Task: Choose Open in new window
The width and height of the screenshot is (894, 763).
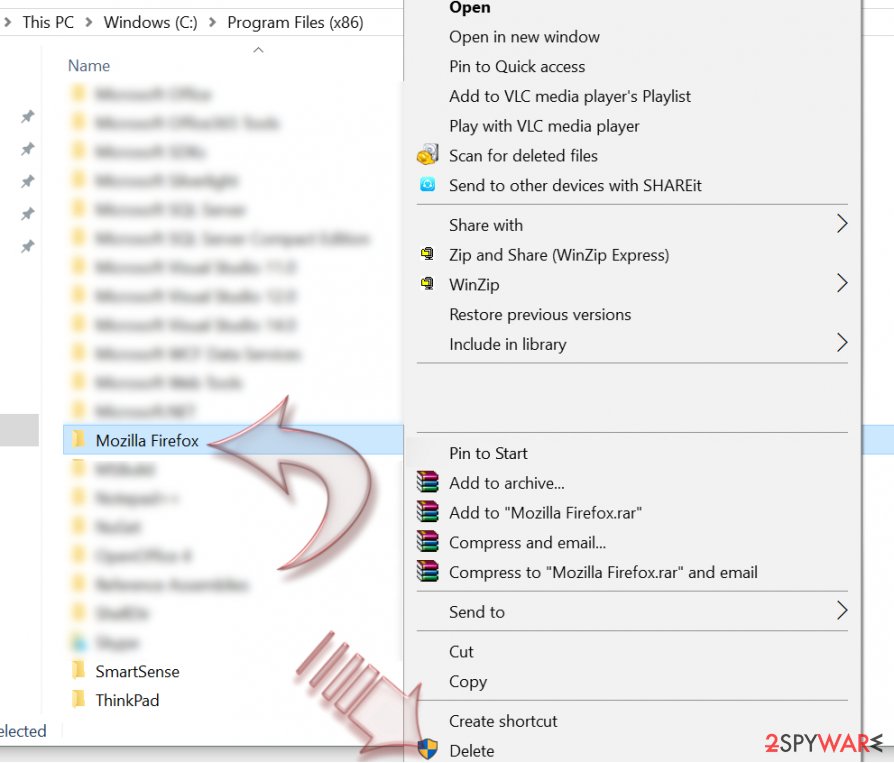Action: (524, 37)
